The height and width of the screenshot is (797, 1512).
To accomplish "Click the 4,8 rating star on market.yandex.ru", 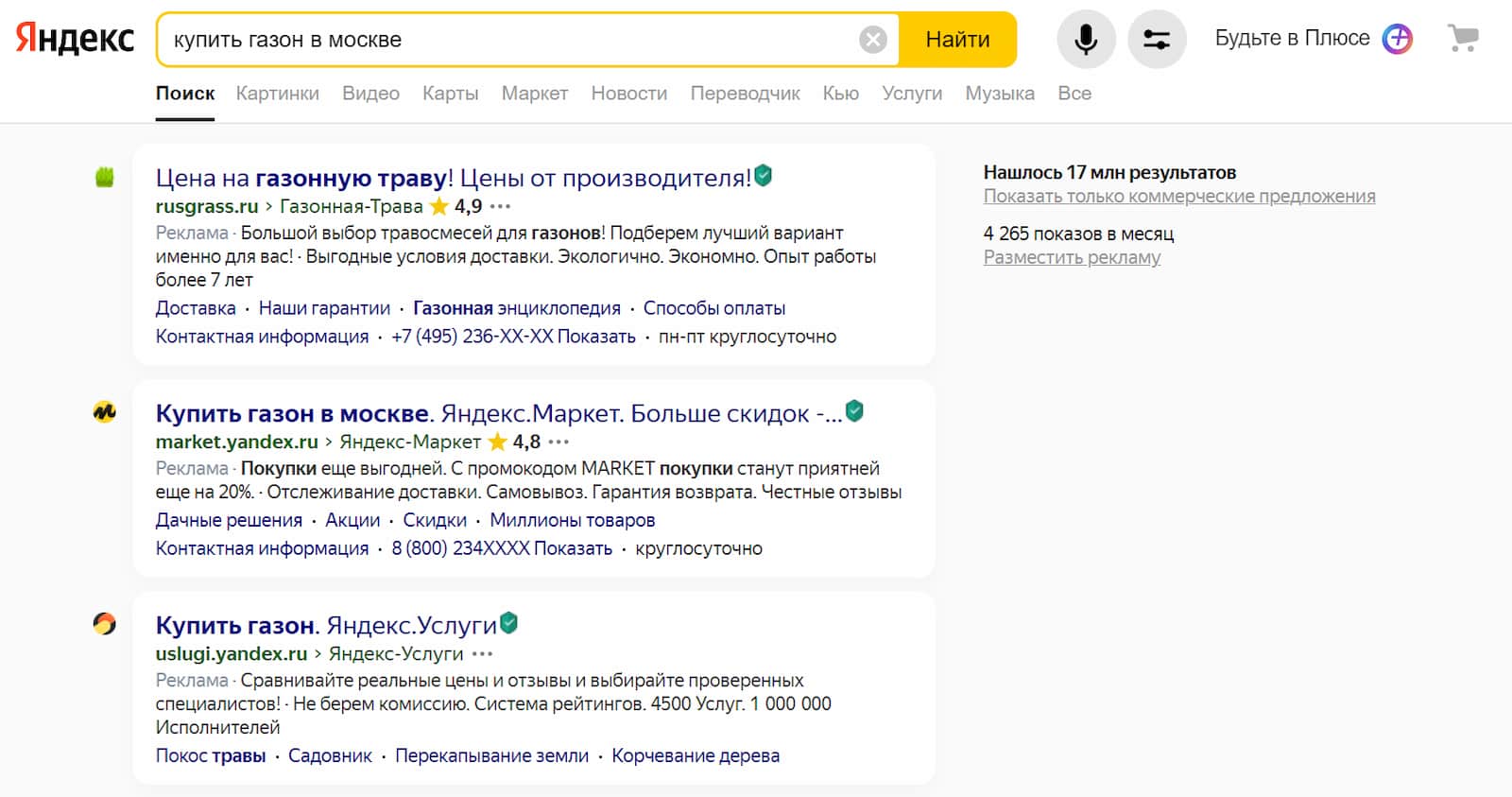I will click(497, 442).
